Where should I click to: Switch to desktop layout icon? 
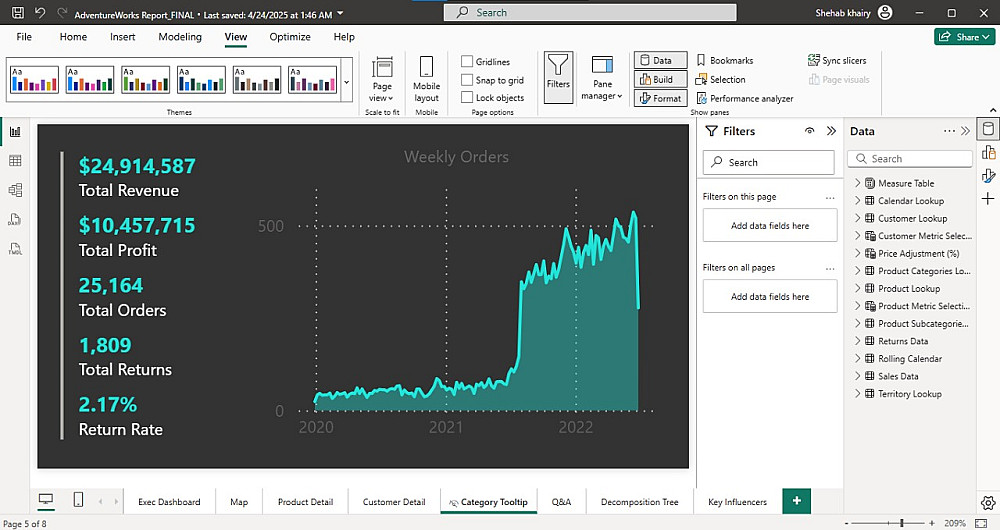[x=46, y=500]
